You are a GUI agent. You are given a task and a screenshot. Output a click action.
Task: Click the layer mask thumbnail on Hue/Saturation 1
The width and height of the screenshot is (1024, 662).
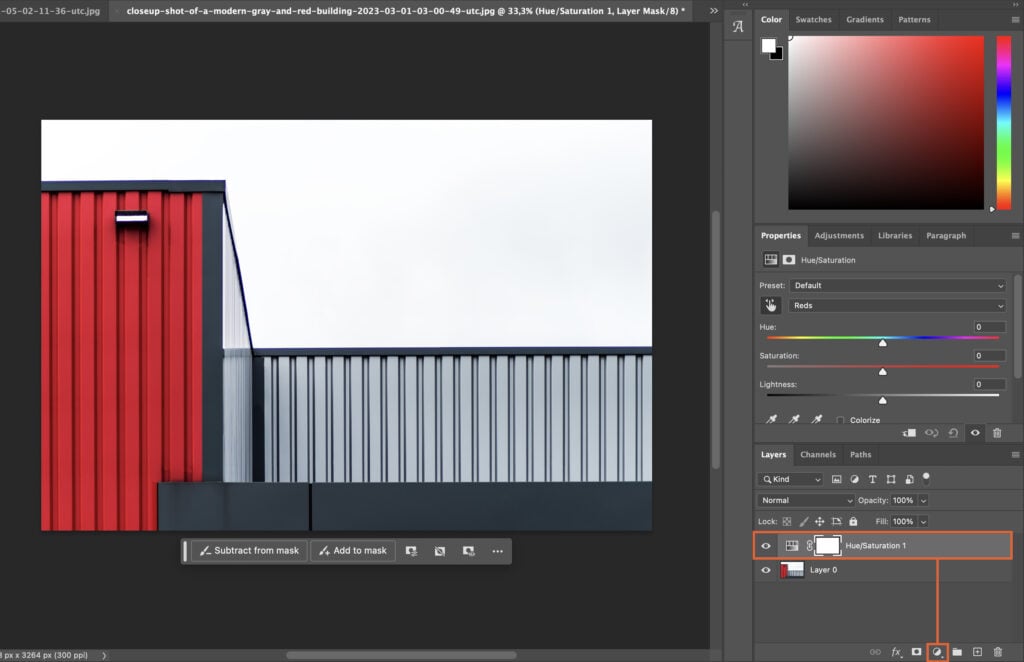[826, 545]
